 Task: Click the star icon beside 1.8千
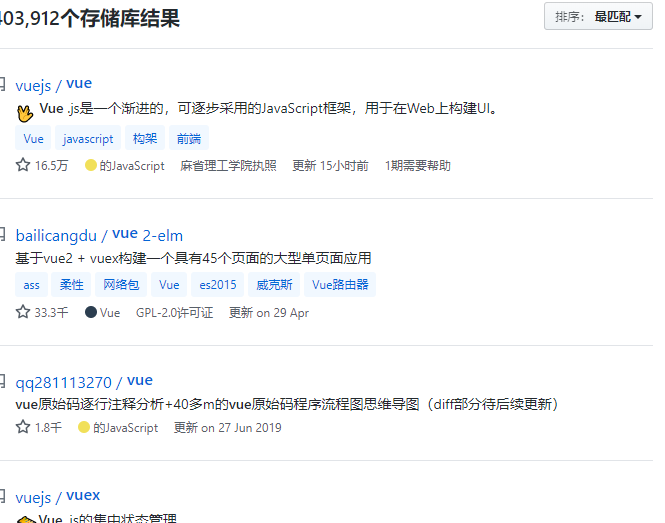coord(23,427)
